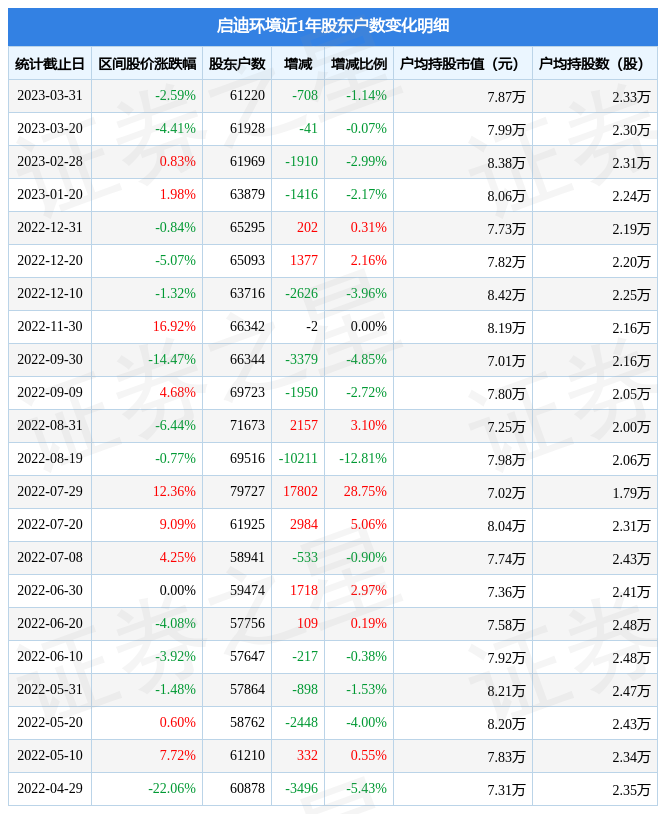Click the table title 启迪环境近1年股东户数变化明细
The height and width of the screenshot is (814, 658).
pos(332,25)
